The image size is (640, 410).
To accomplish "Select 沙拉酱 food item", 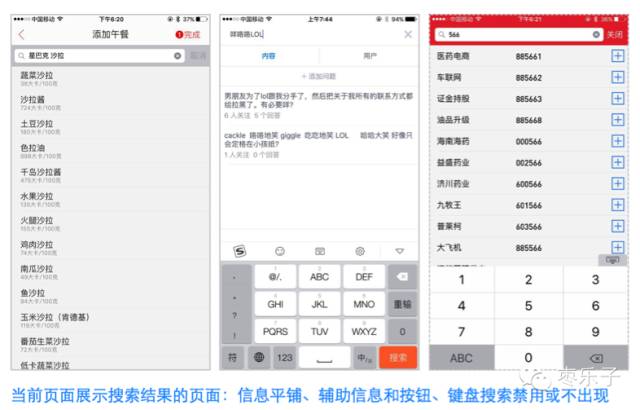I will 110,103.
